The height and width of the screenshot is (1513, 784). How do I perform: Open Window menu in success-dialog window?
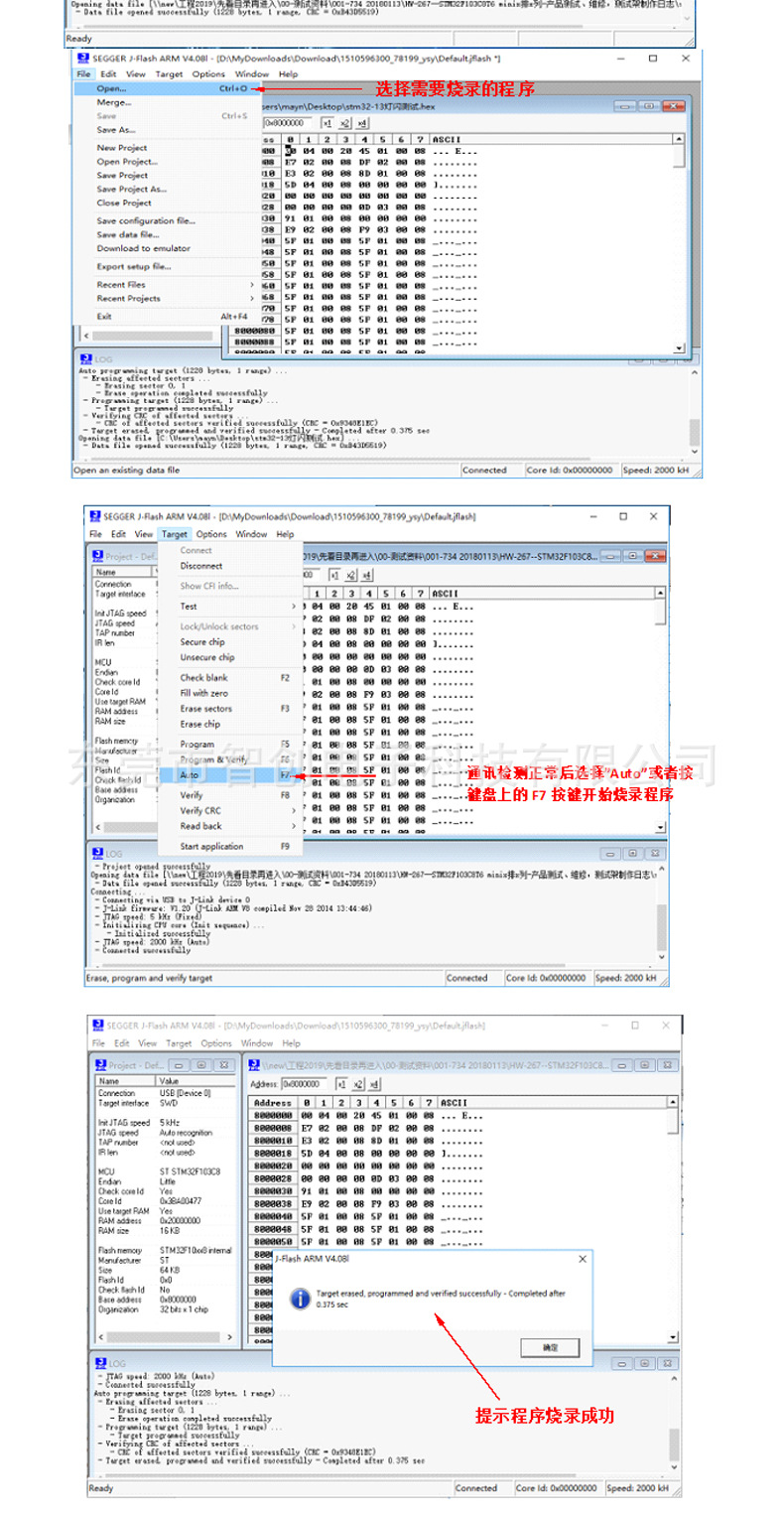pos(257,1043)
